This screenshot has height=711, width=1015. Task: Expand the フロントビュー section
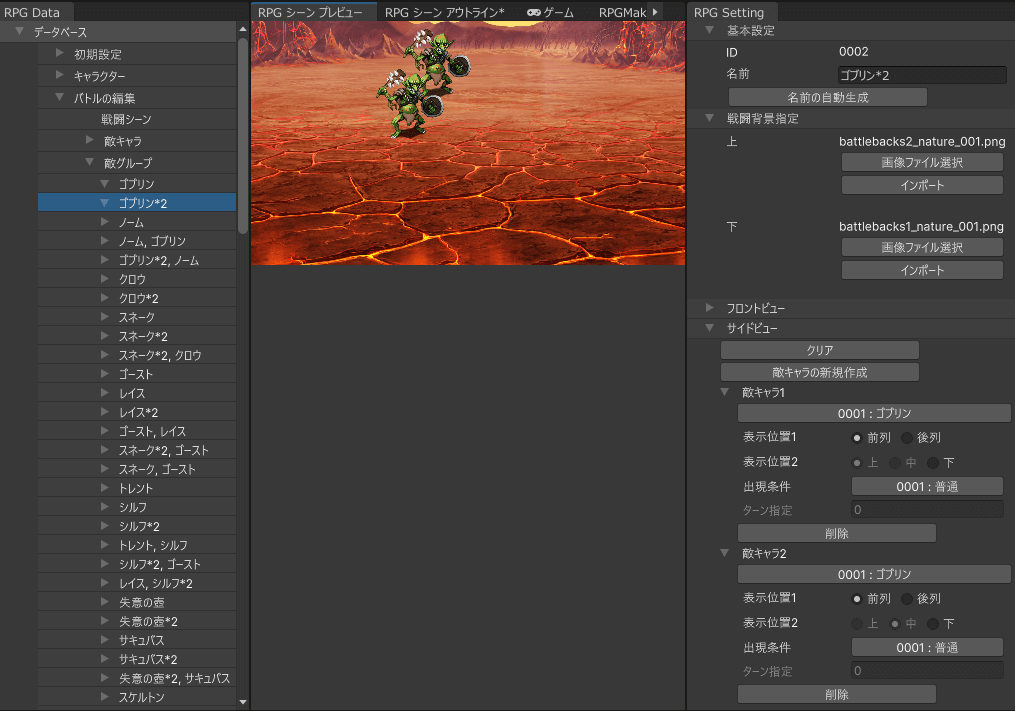[709, 308]
